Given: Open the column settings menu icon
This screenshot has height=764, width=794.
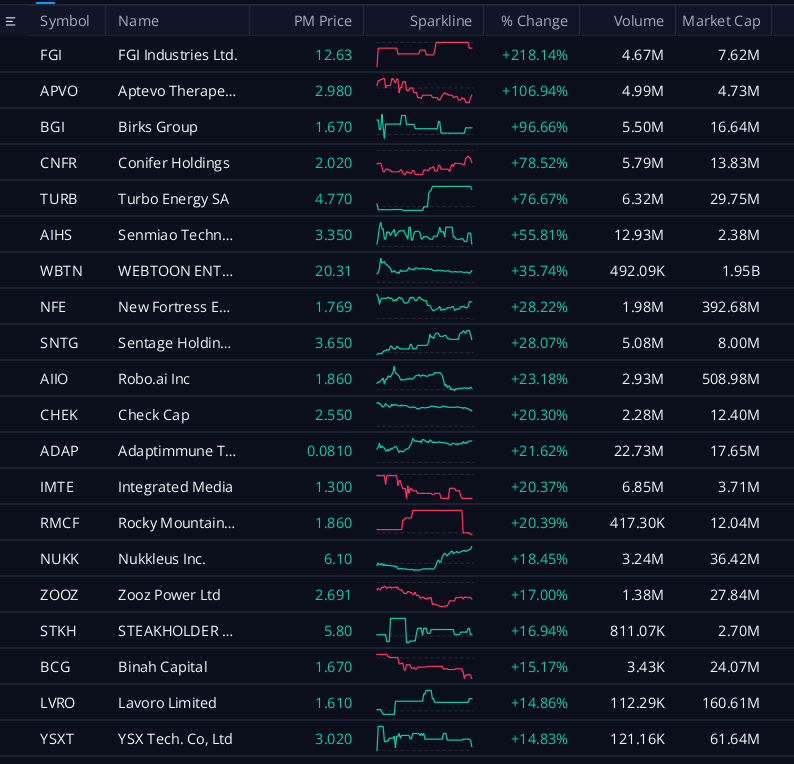Looking at the screenshot, I should pyautogui.click(x=10, y=21).
